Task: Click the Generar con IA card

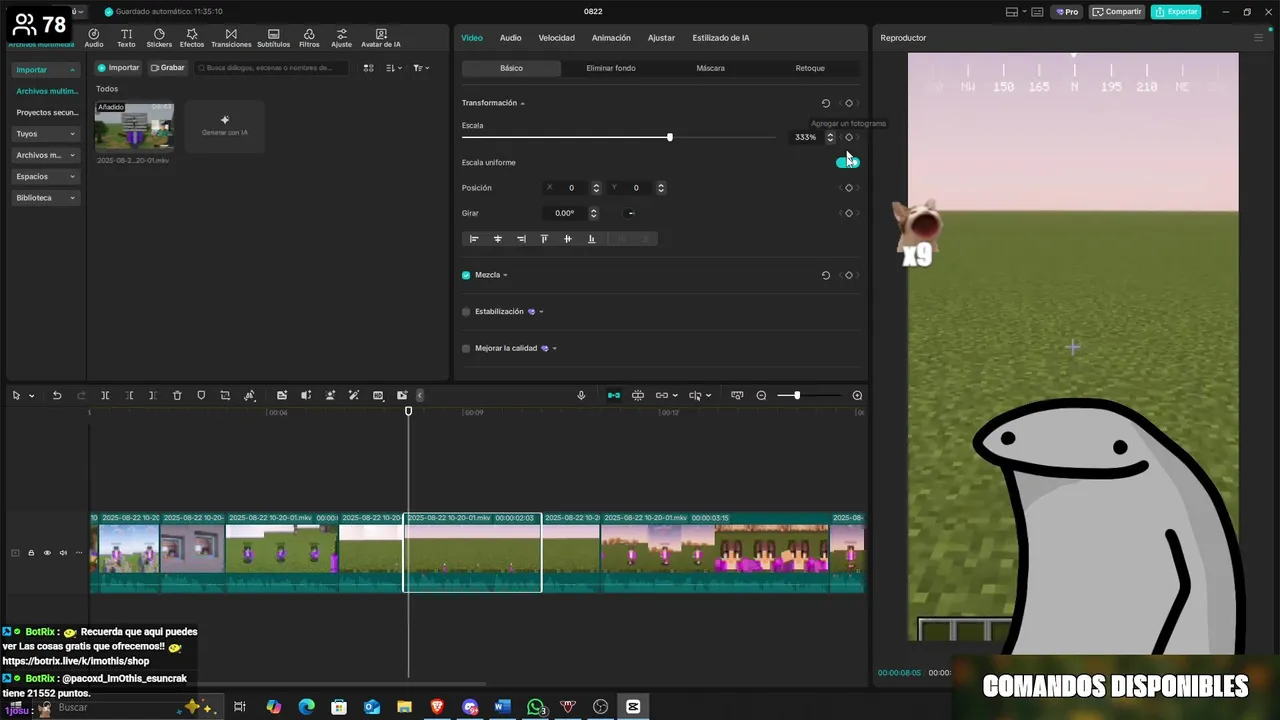Action: [225, 126]
